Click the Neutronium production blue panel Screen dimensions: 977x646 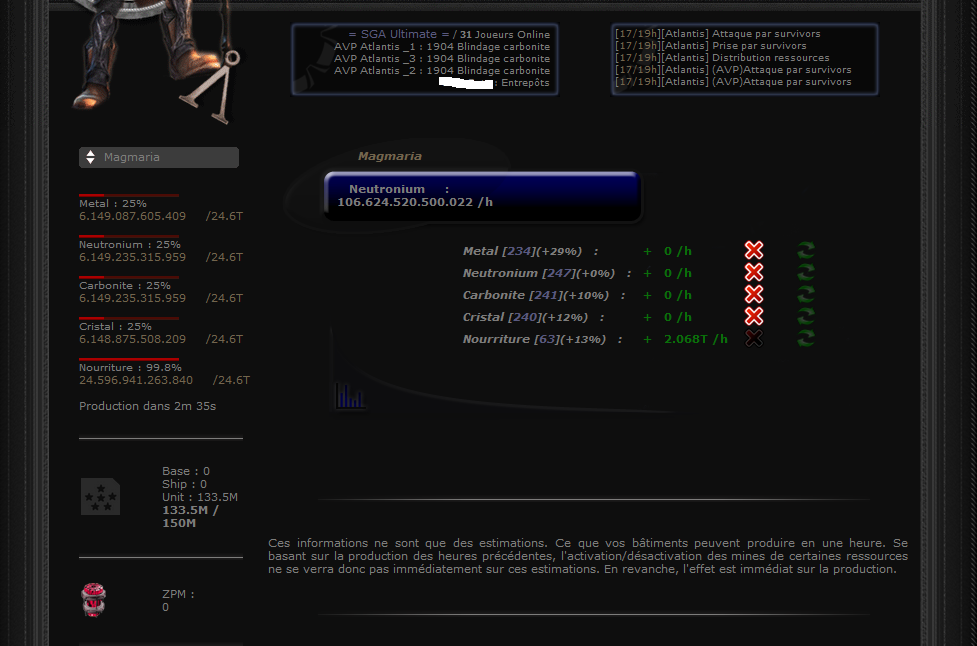(482, 196)
